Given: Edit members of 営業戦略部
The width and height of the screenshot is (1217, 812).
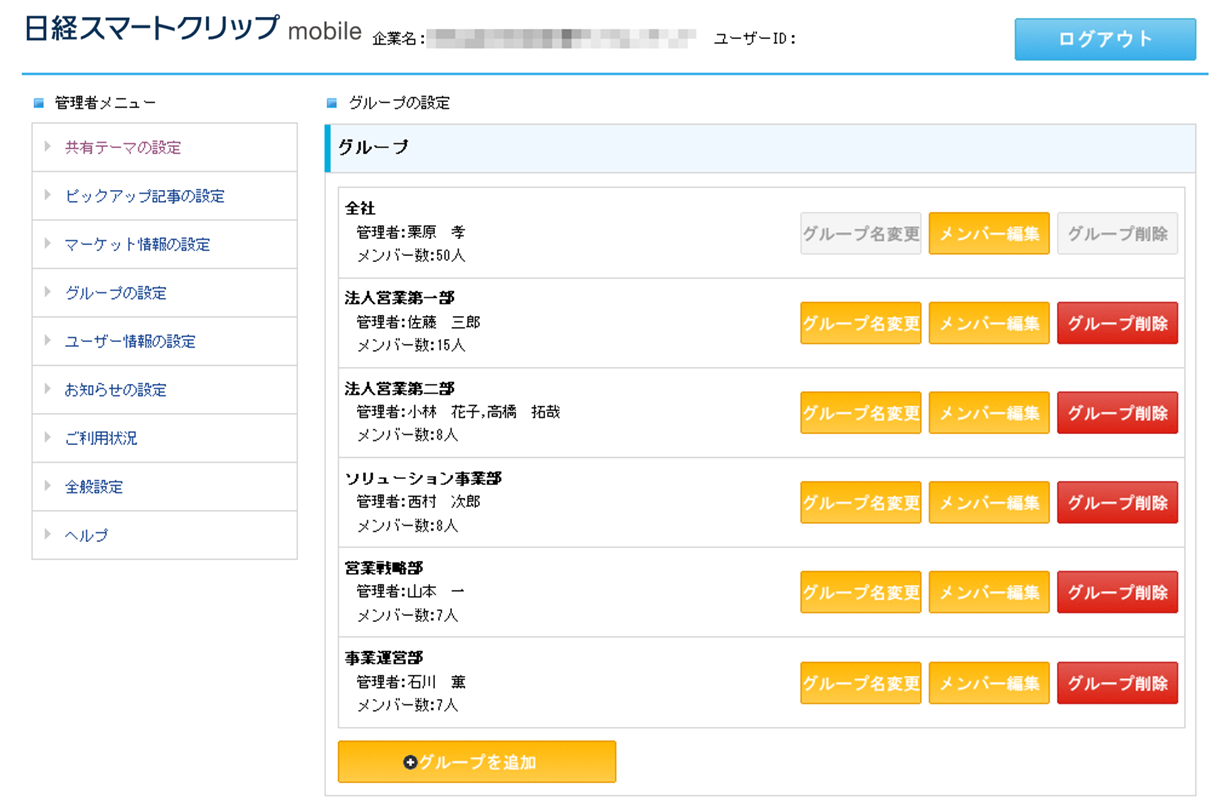Looking at the screenshot, I should 989,592.
